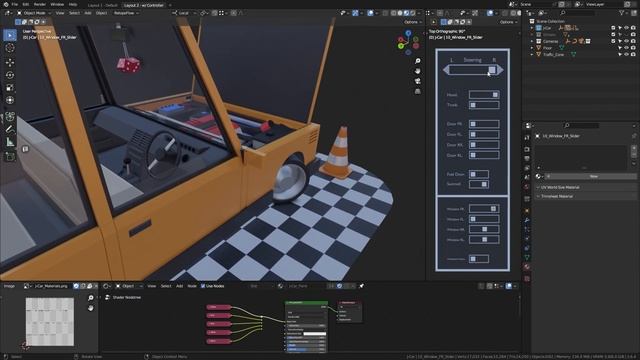Toggle the Use Nodes checkbox

(x=203, y=286)
